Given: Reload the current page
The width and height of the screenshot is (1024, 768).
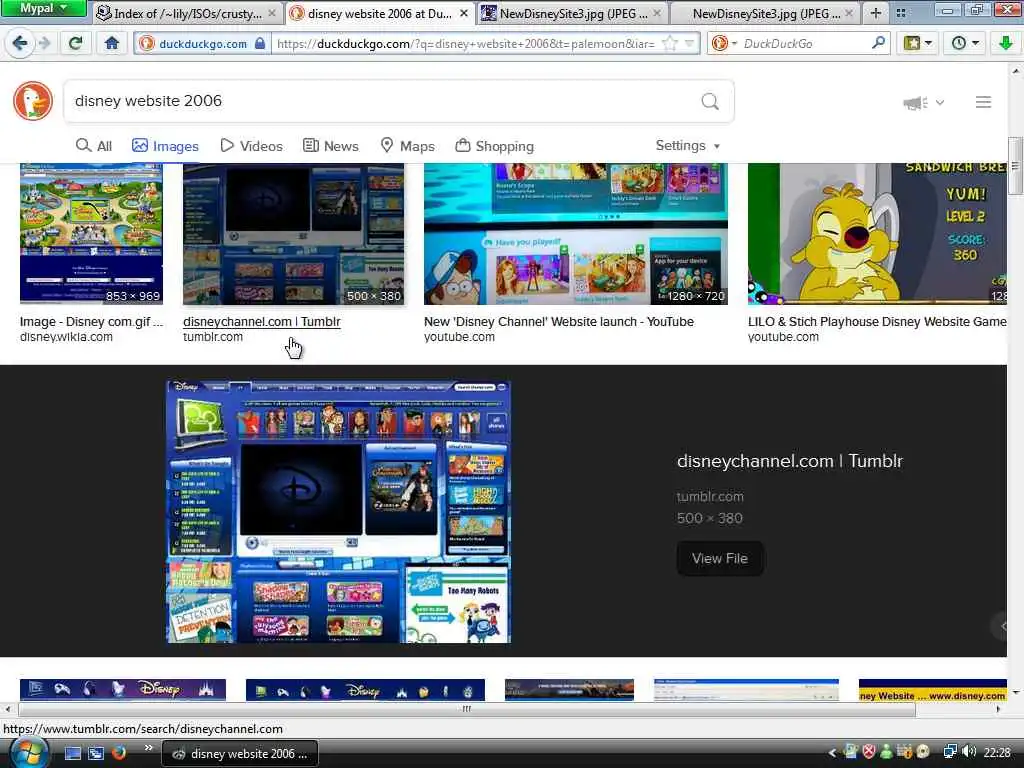Looking at the screenshot, I should (76, 43).
